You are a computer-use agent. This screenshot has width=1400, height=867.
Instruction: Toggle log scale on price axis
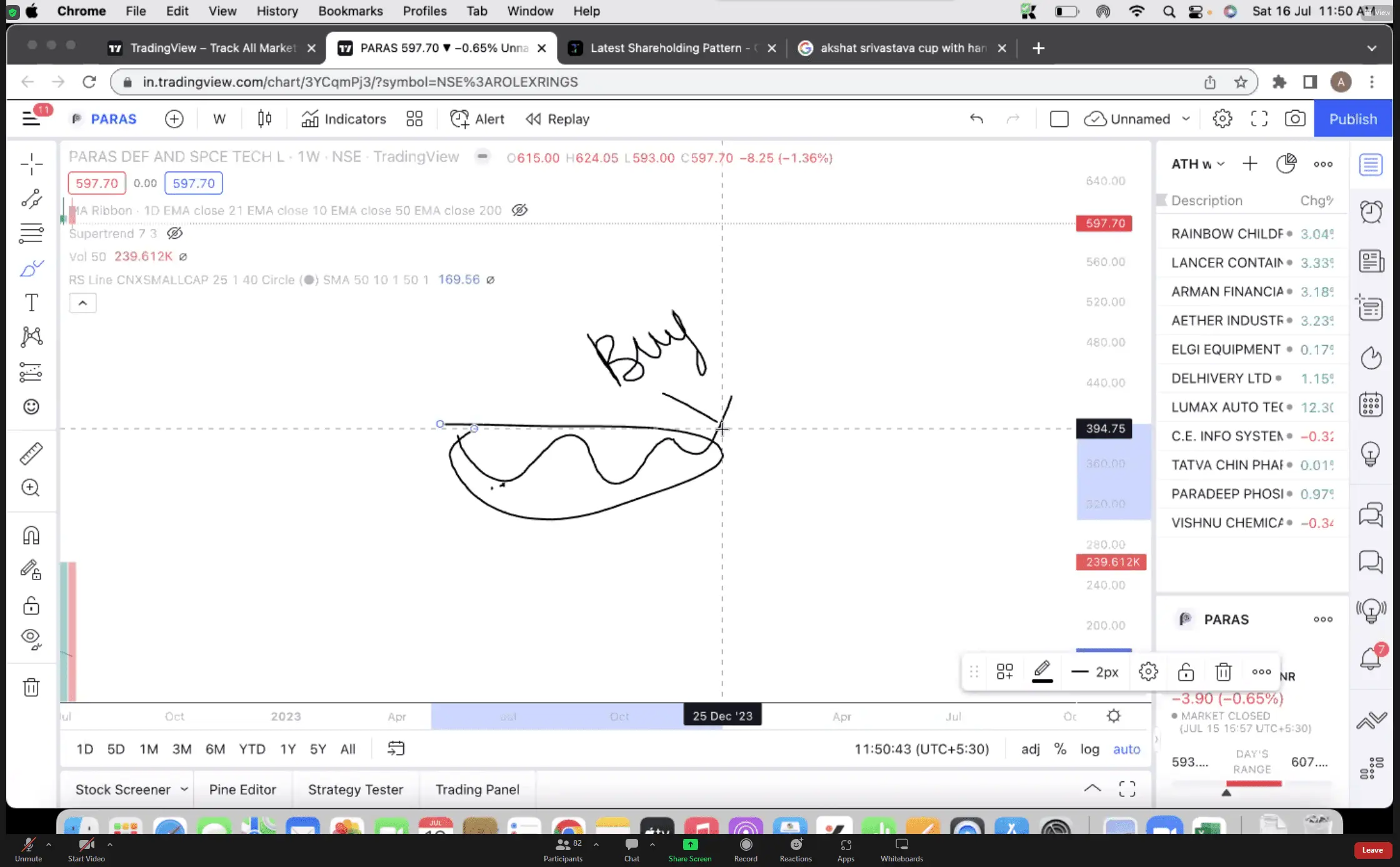(1089, 749)
